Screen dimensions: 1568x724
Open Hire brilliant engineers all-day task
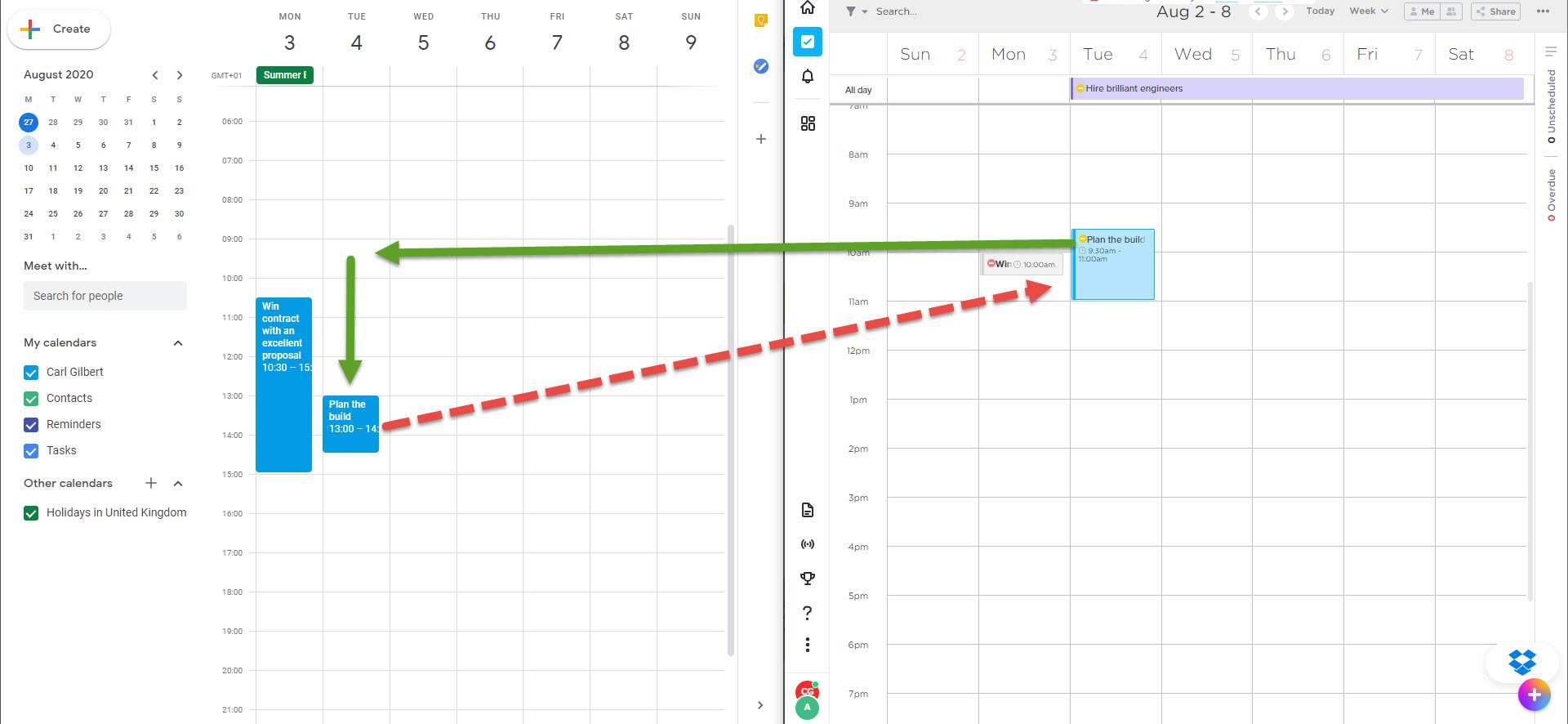(1297, 88)
